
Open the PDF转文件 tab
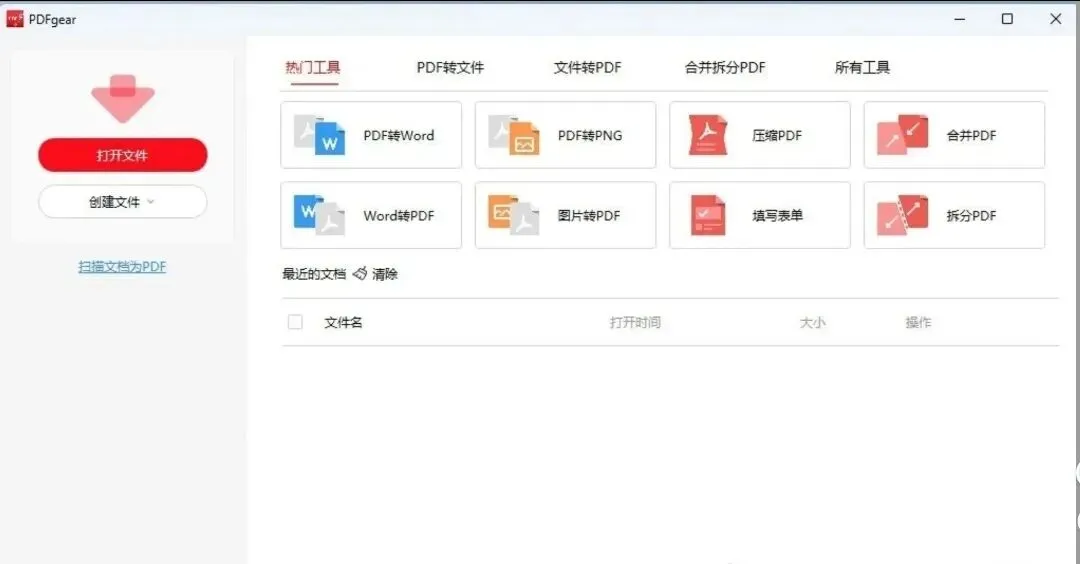point(450,67)
